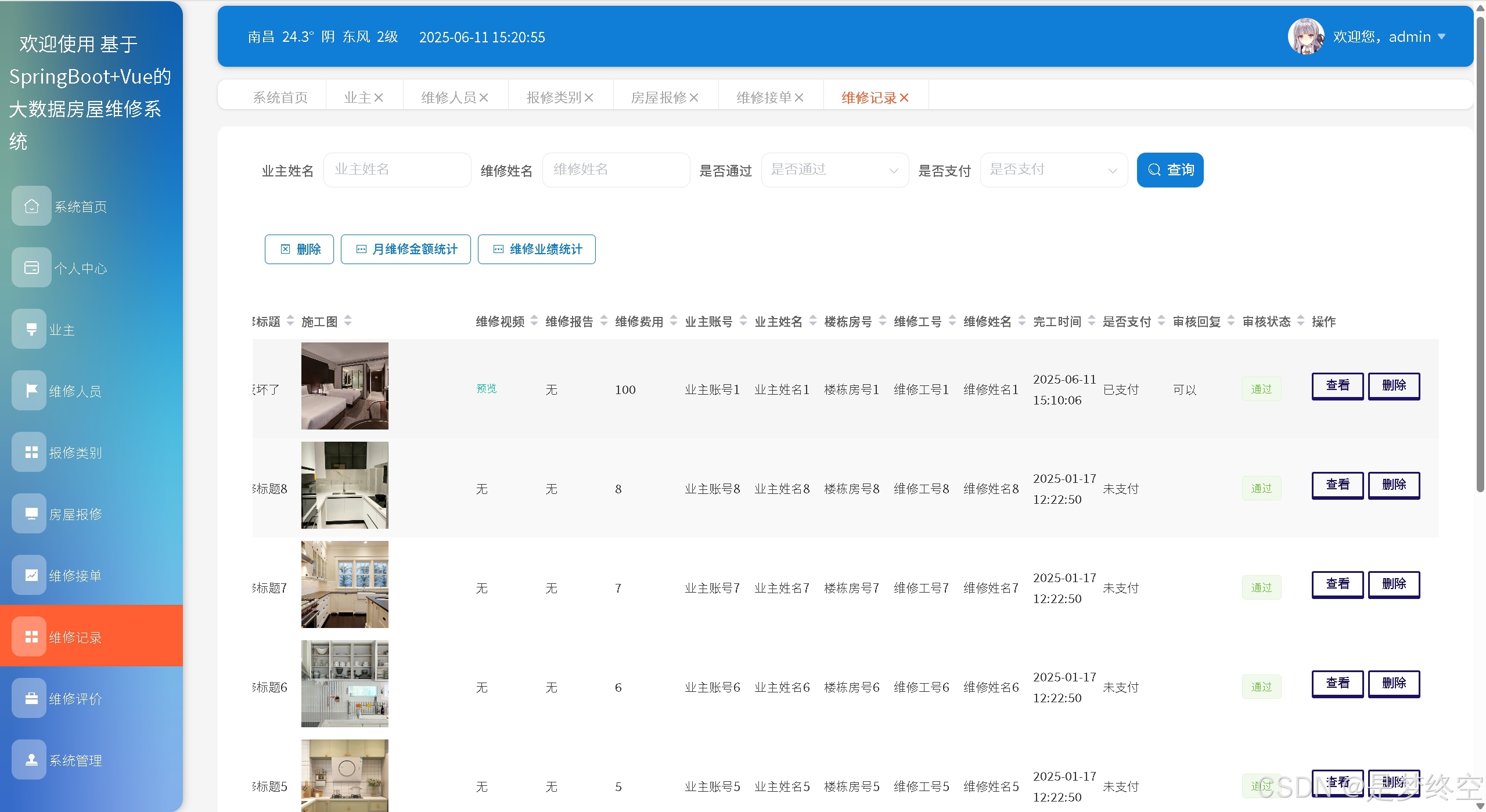Image resolution: width=1486 pixels, height=812 pixels.
Task: Open the 是否通过 dropdown
Action: coord(834,170)
